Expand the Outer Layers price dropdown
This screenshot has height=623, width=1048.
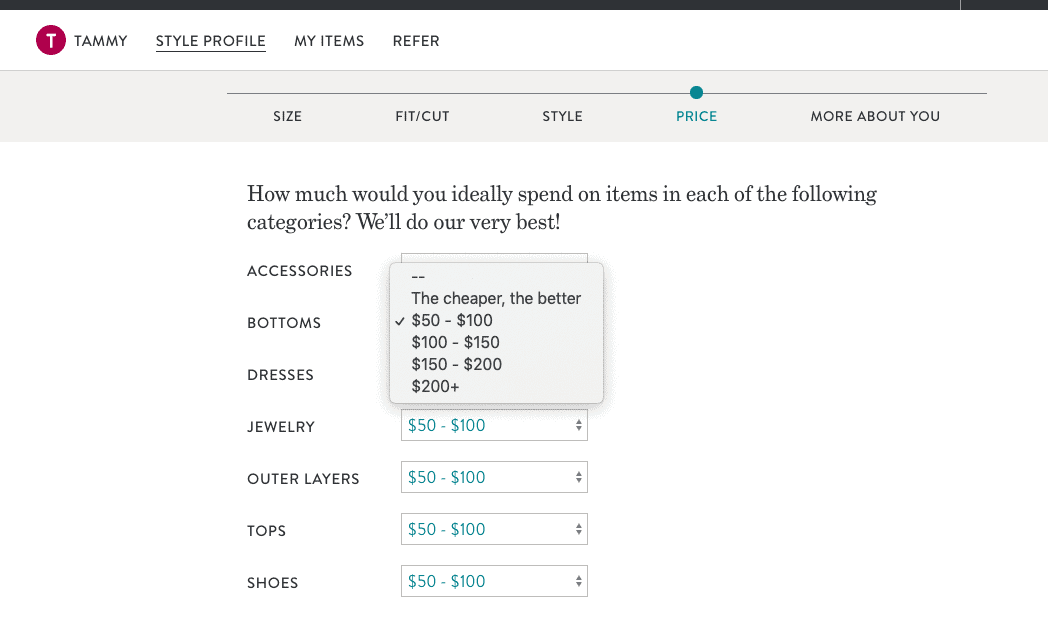point(494,477)
